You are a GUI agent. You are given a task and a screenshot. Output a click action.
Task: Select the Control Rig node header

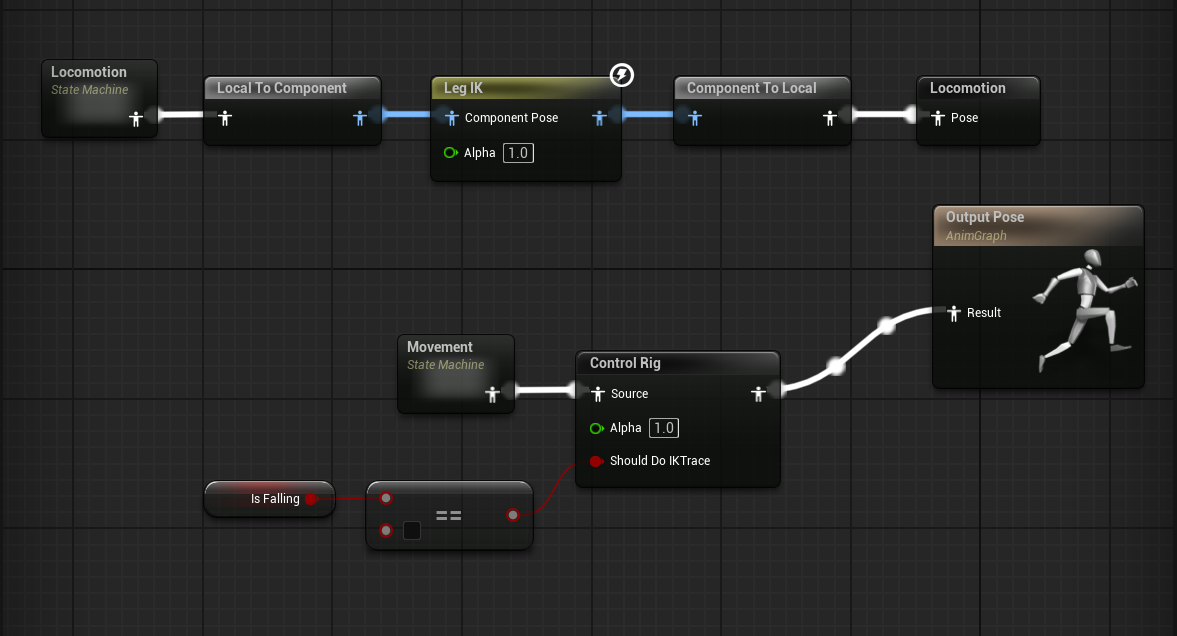(678, 363)
